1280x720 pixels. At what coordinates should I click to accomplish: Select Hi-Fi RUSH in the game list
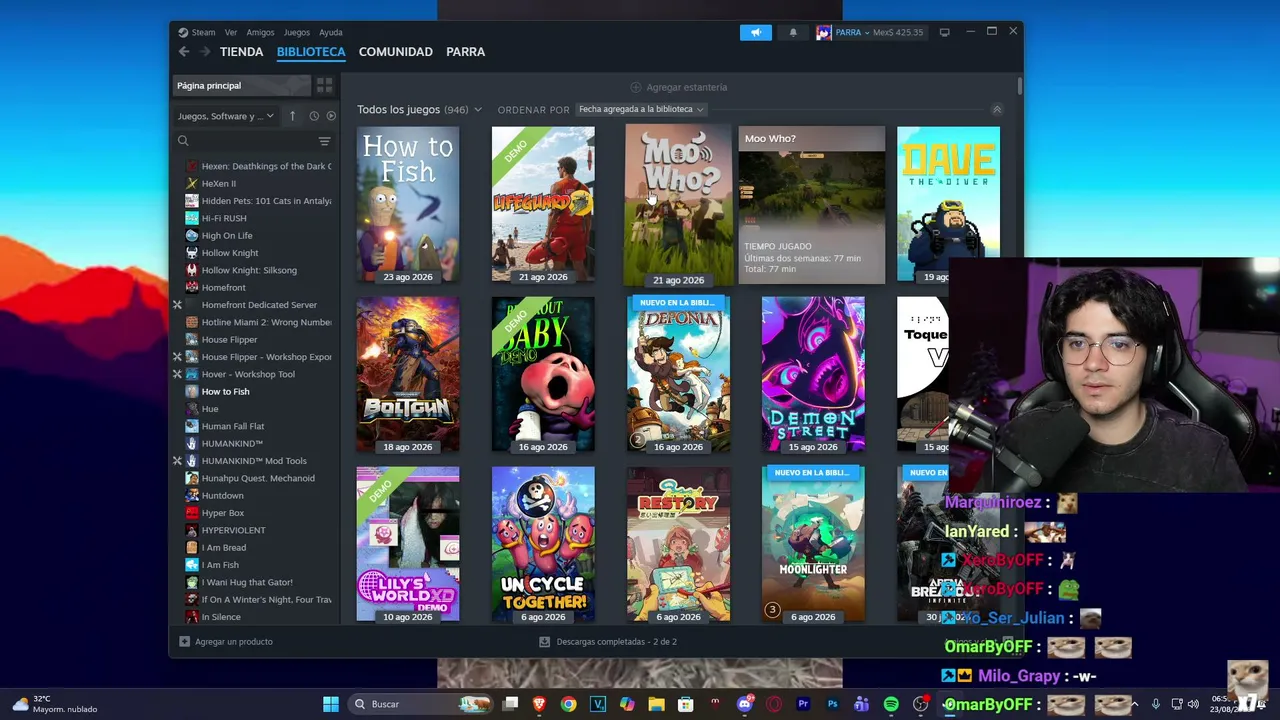coord(224,218)
